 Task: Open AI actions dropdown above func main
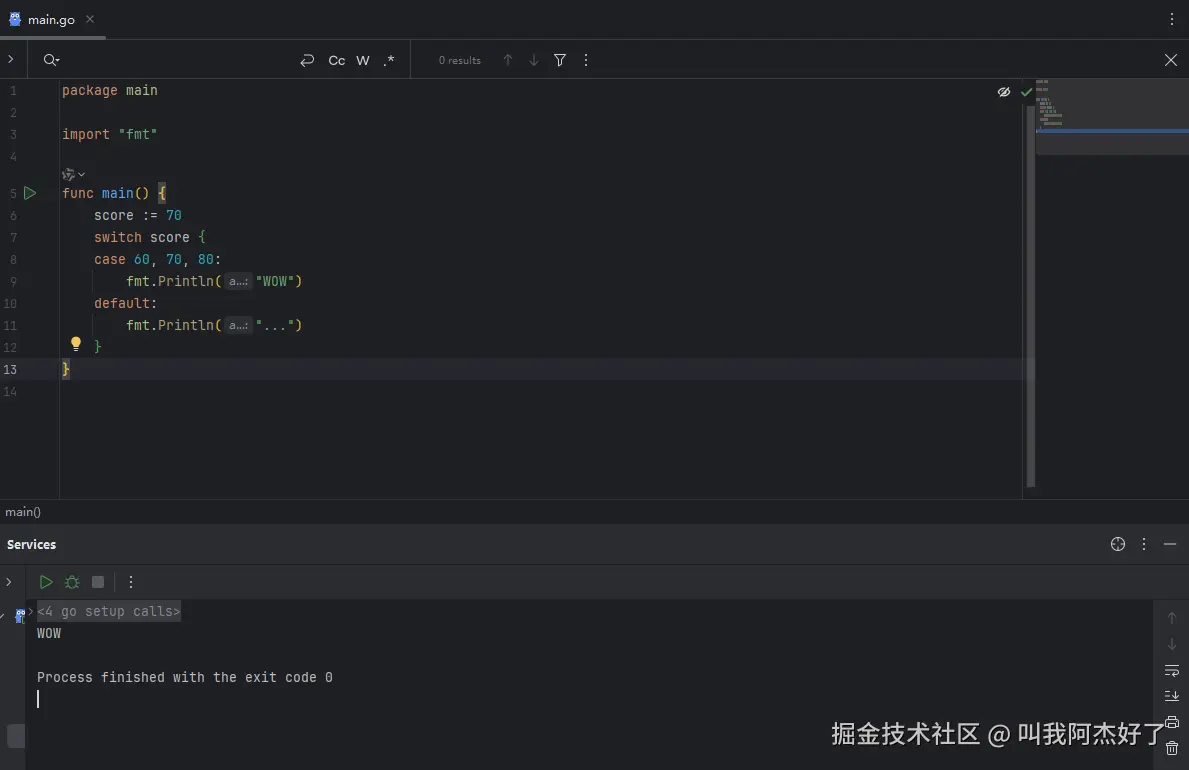click(74, 174)
